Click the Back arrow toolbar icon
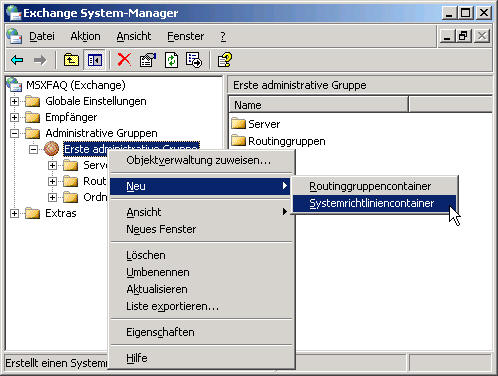Screen dimensions: 498x376 17,60
